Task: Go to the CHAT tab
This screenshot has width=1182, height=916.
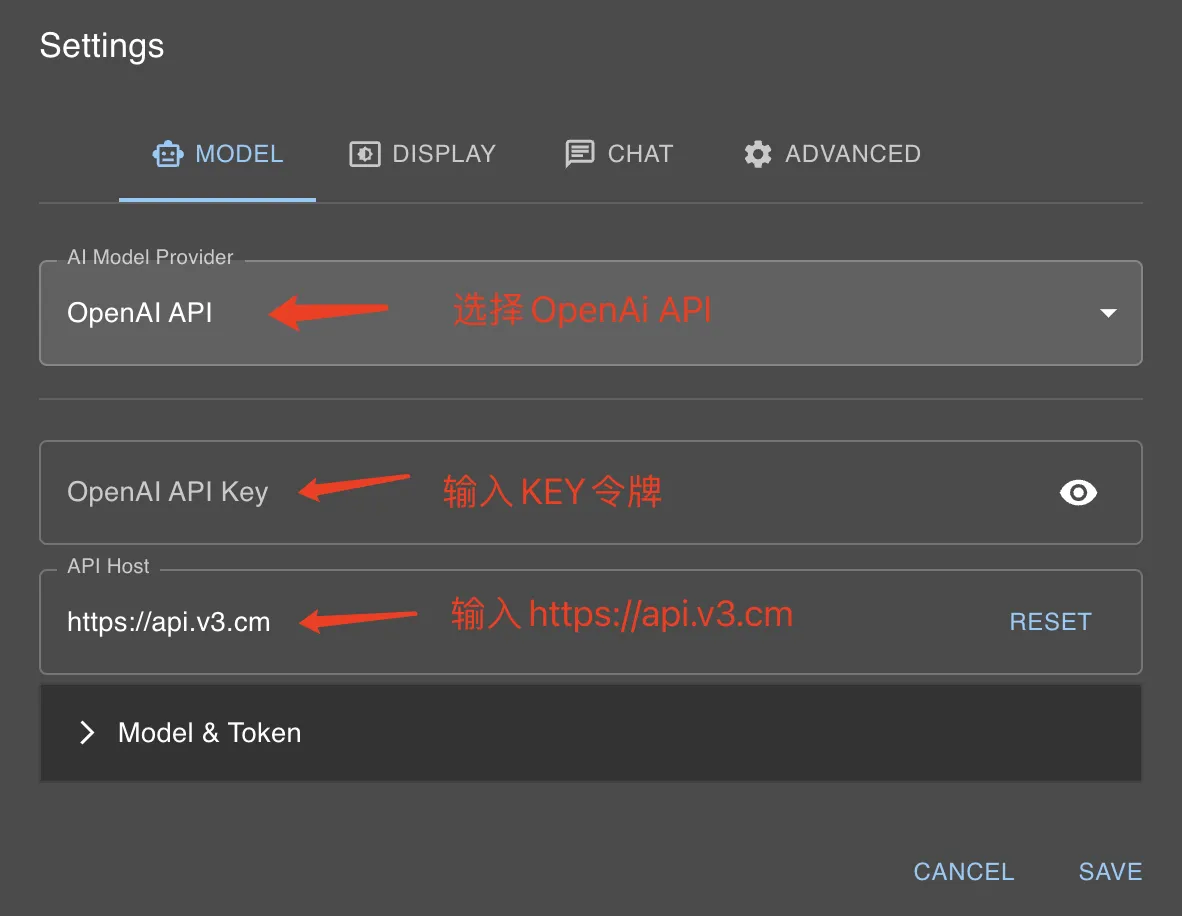Action: [x=619, y=154]
